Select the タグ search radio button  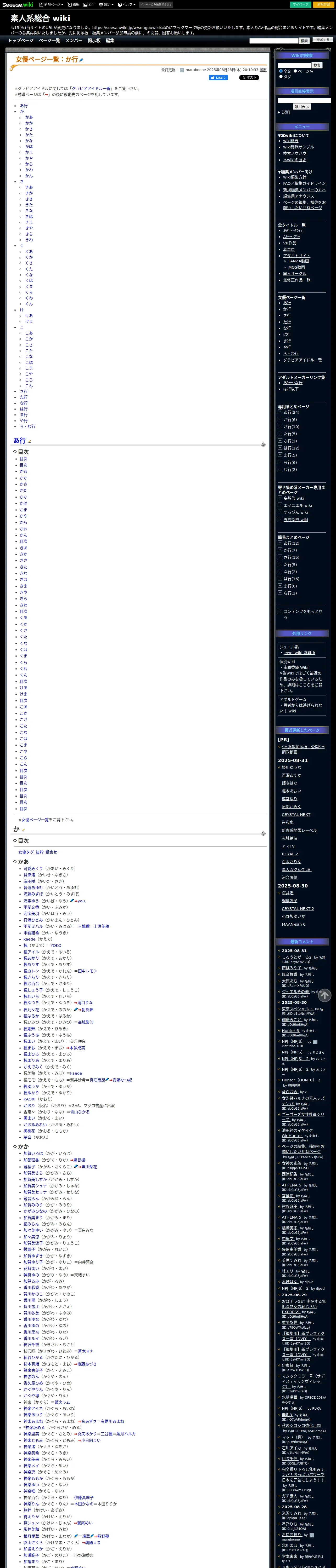281,77
